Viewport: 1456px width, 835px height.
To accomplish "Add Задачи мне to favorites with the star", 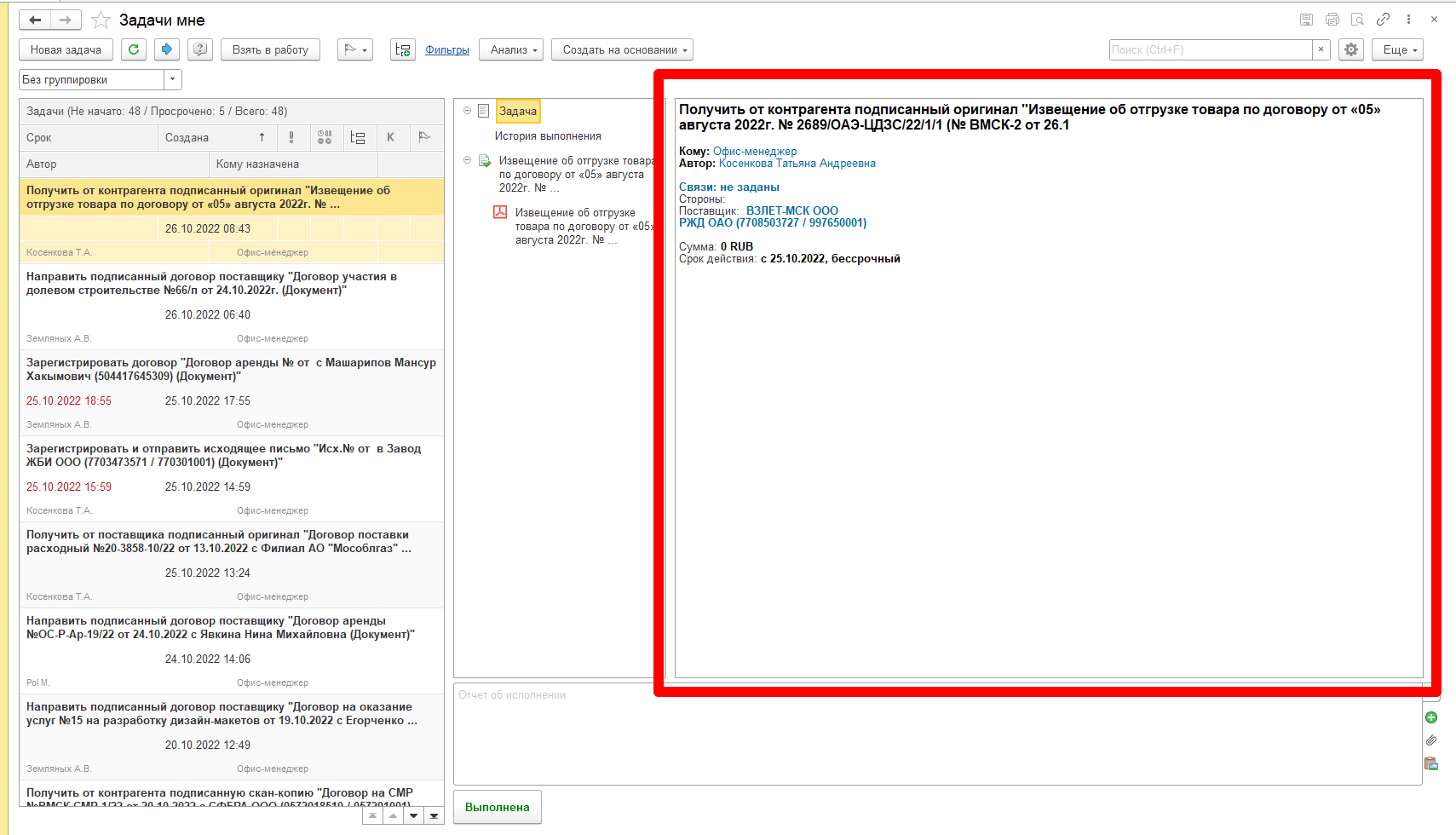I will point(101,20).
